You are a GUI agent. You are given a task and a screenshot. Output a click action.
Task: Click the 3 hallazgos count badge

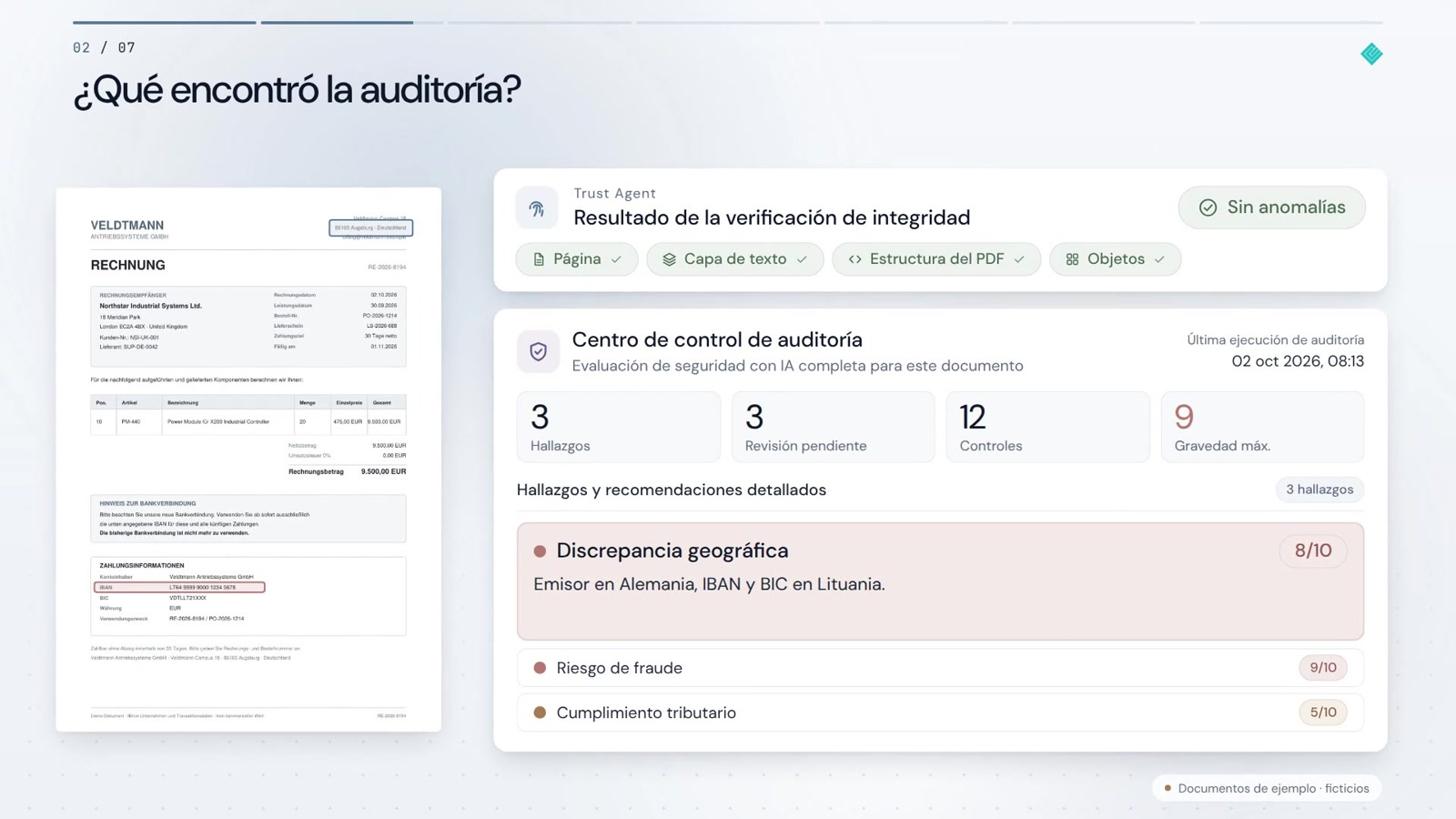click(1319, 490)
